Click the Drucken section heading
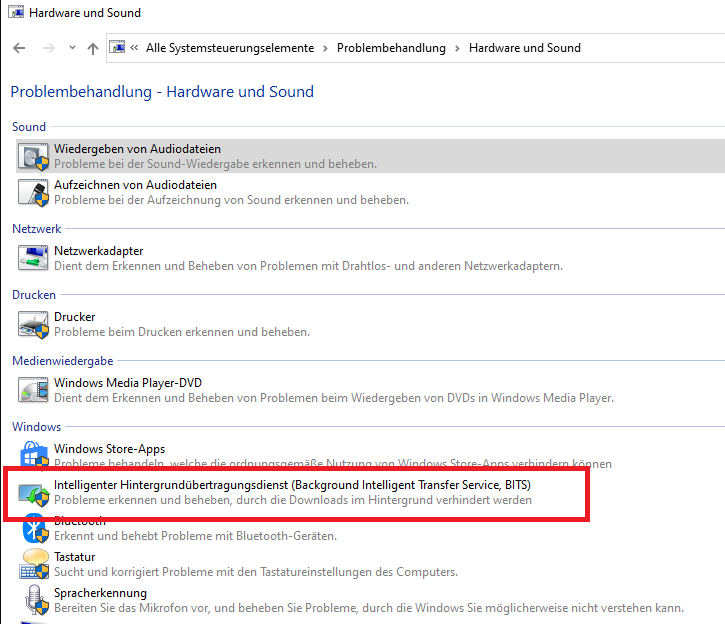The image size is (725, 624). (x=34, y=295)
